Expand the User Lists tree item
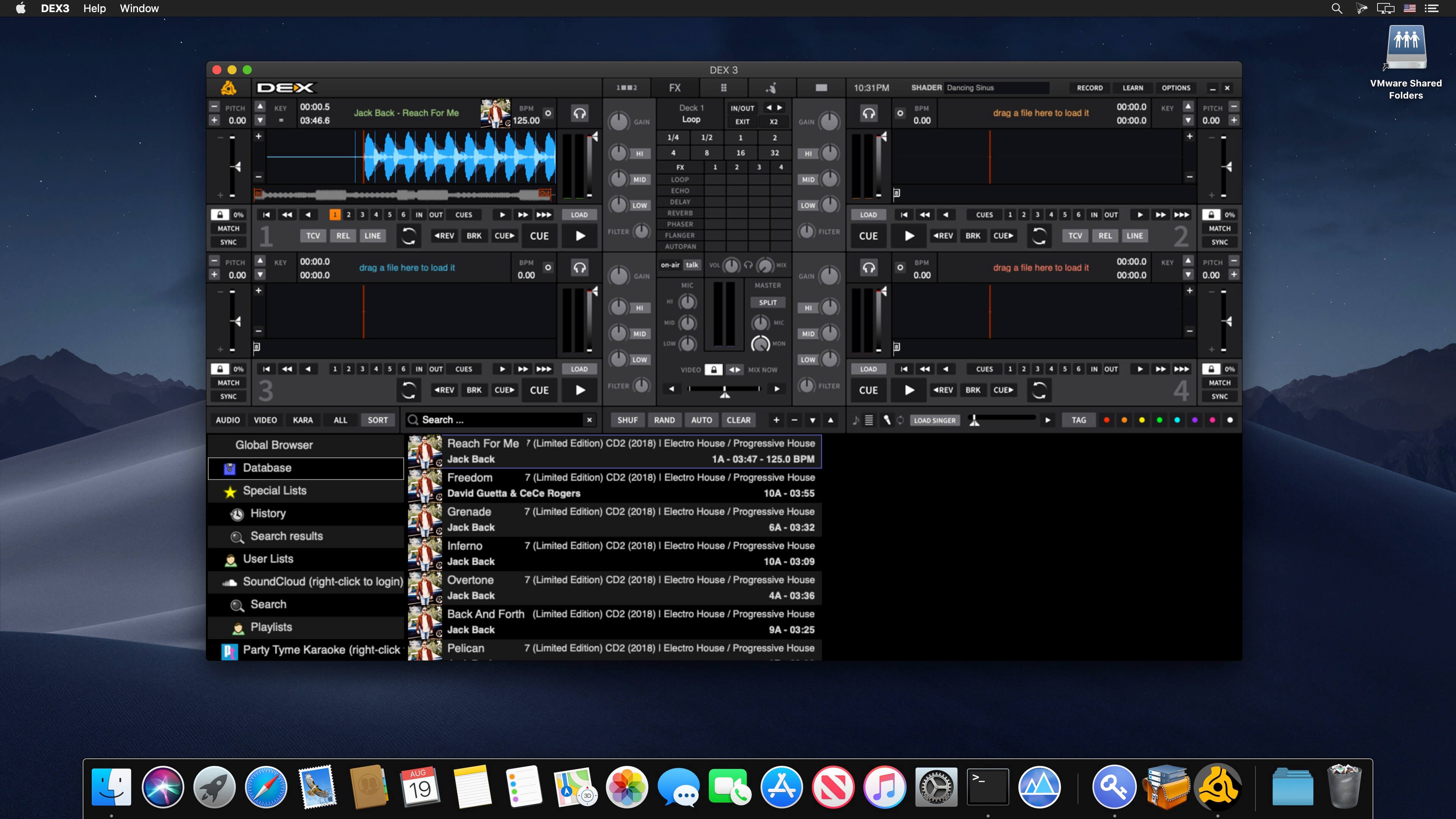This screenshot has width=1456, height=819. pos(268,559)
